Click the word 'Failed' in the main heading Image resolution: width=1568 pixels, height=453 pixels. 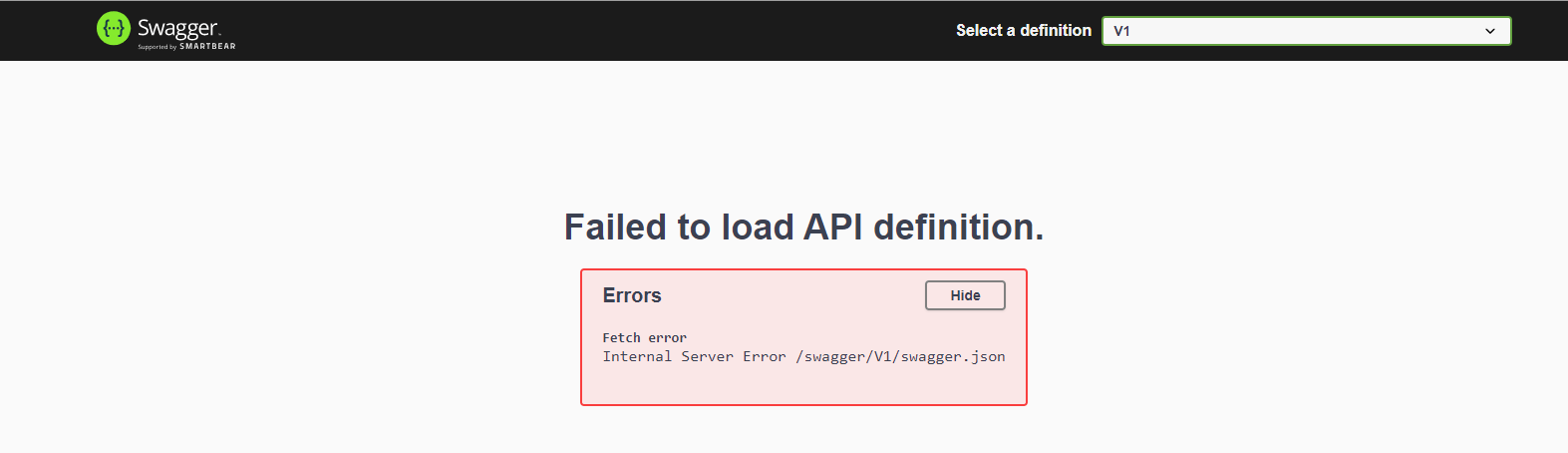pos(616,227)
